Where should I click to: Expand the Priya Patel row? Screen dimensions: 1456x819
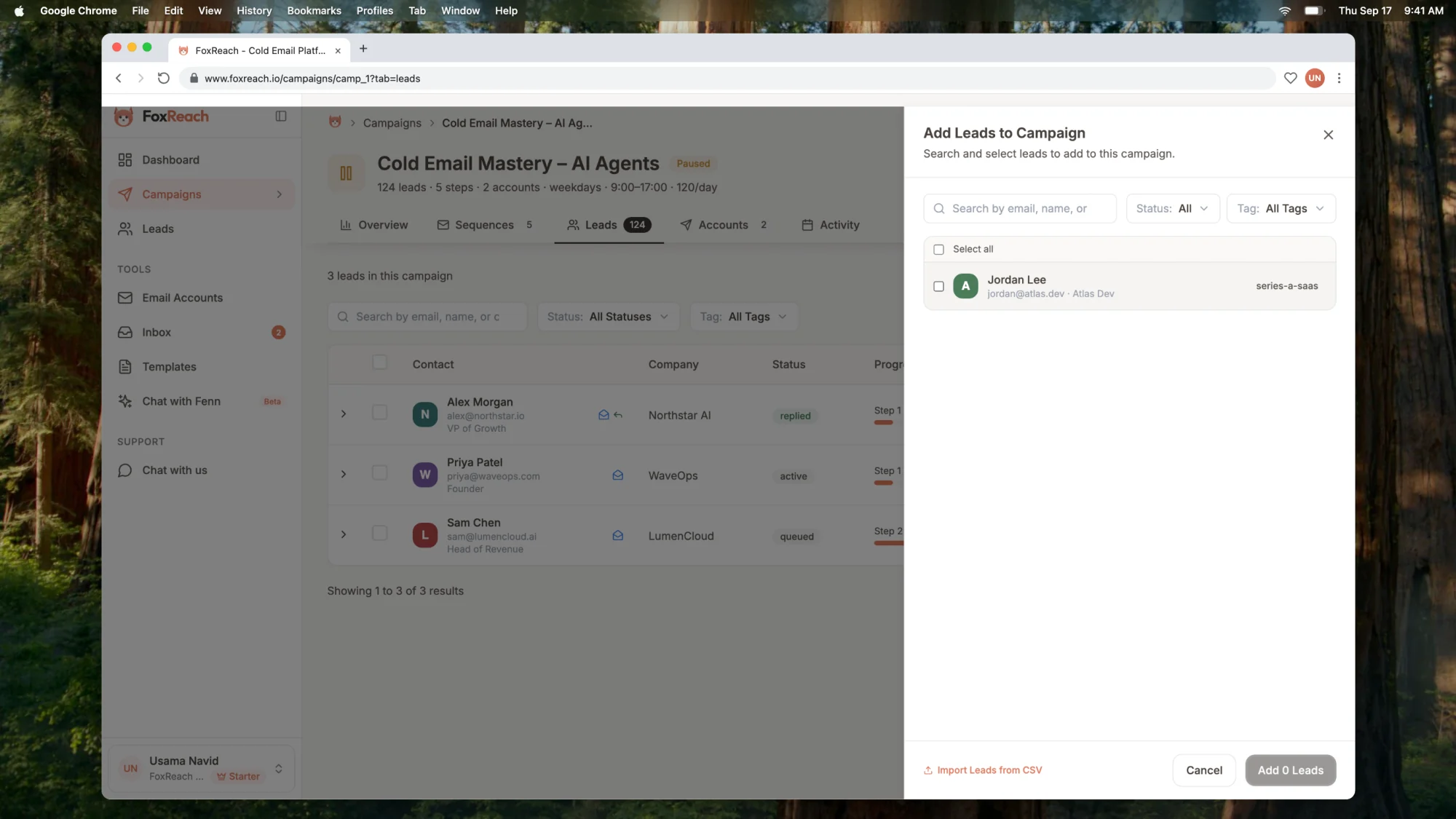[x=344, y=475]
